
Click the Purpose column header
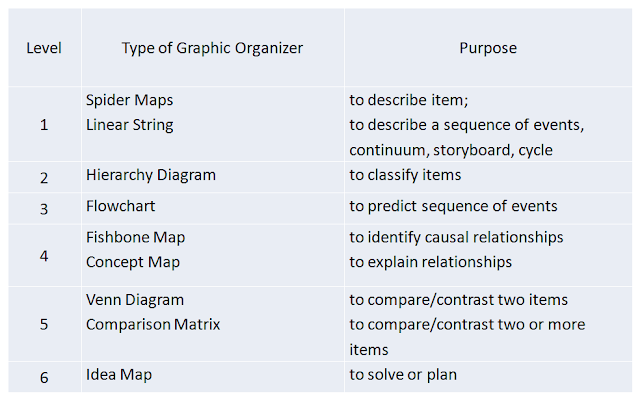point(488,48)
